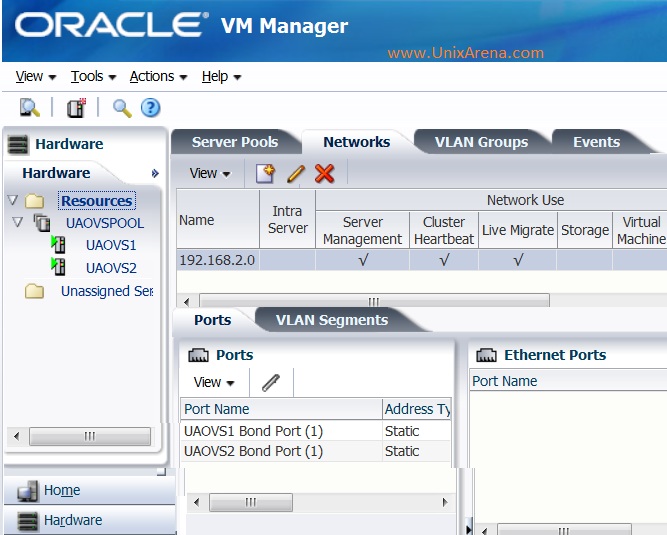
Task: Click the pencil Edit Network icon
Action: [296, 174]
